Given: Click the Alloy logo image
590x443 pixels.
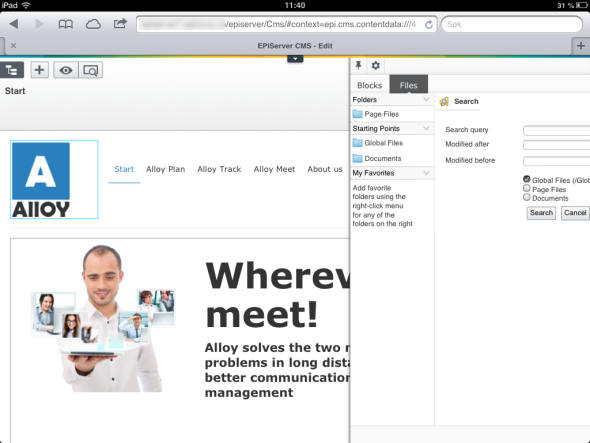Looking at the screenshot, I should (54, 180).
